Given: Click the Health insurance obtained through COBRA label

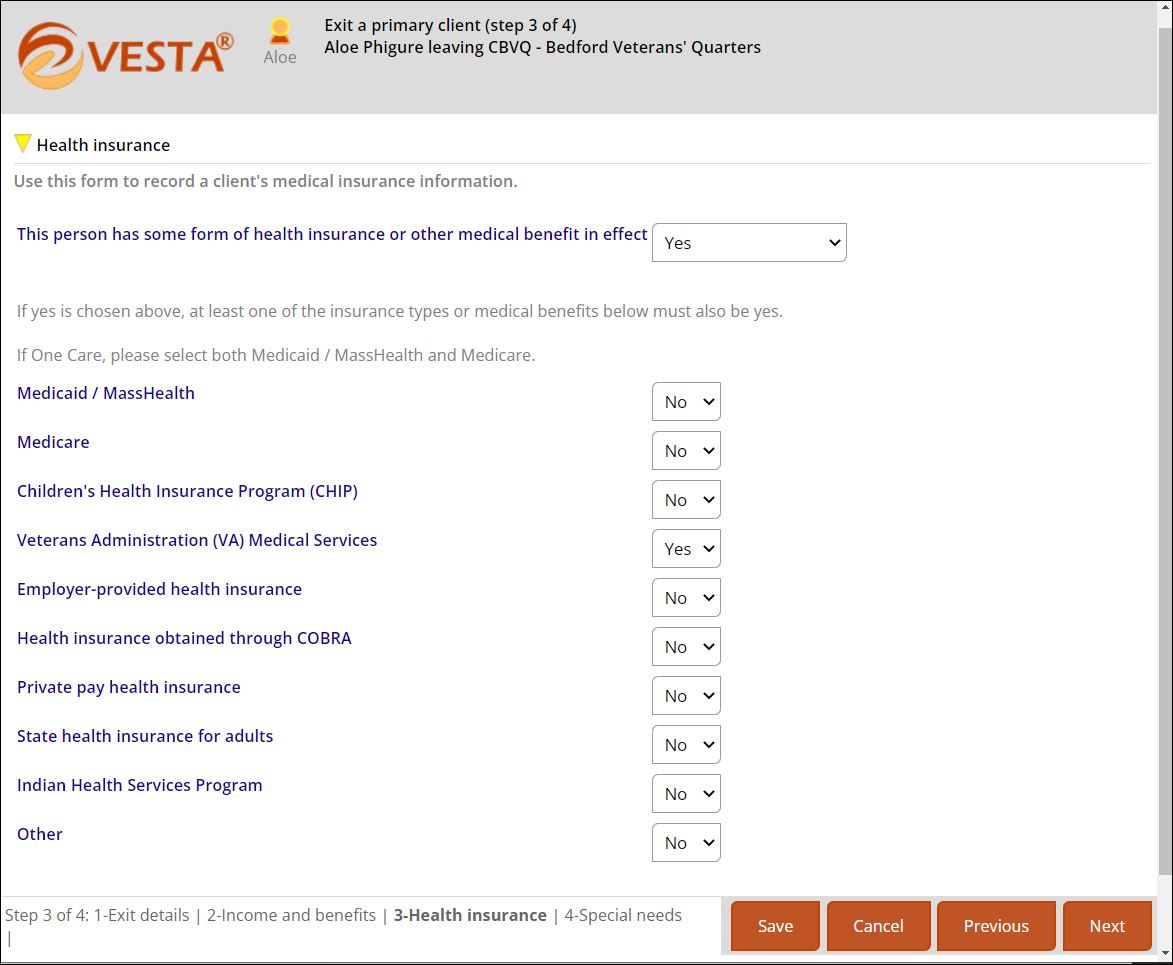Looking at the screenshot, I should coord(184,638).
